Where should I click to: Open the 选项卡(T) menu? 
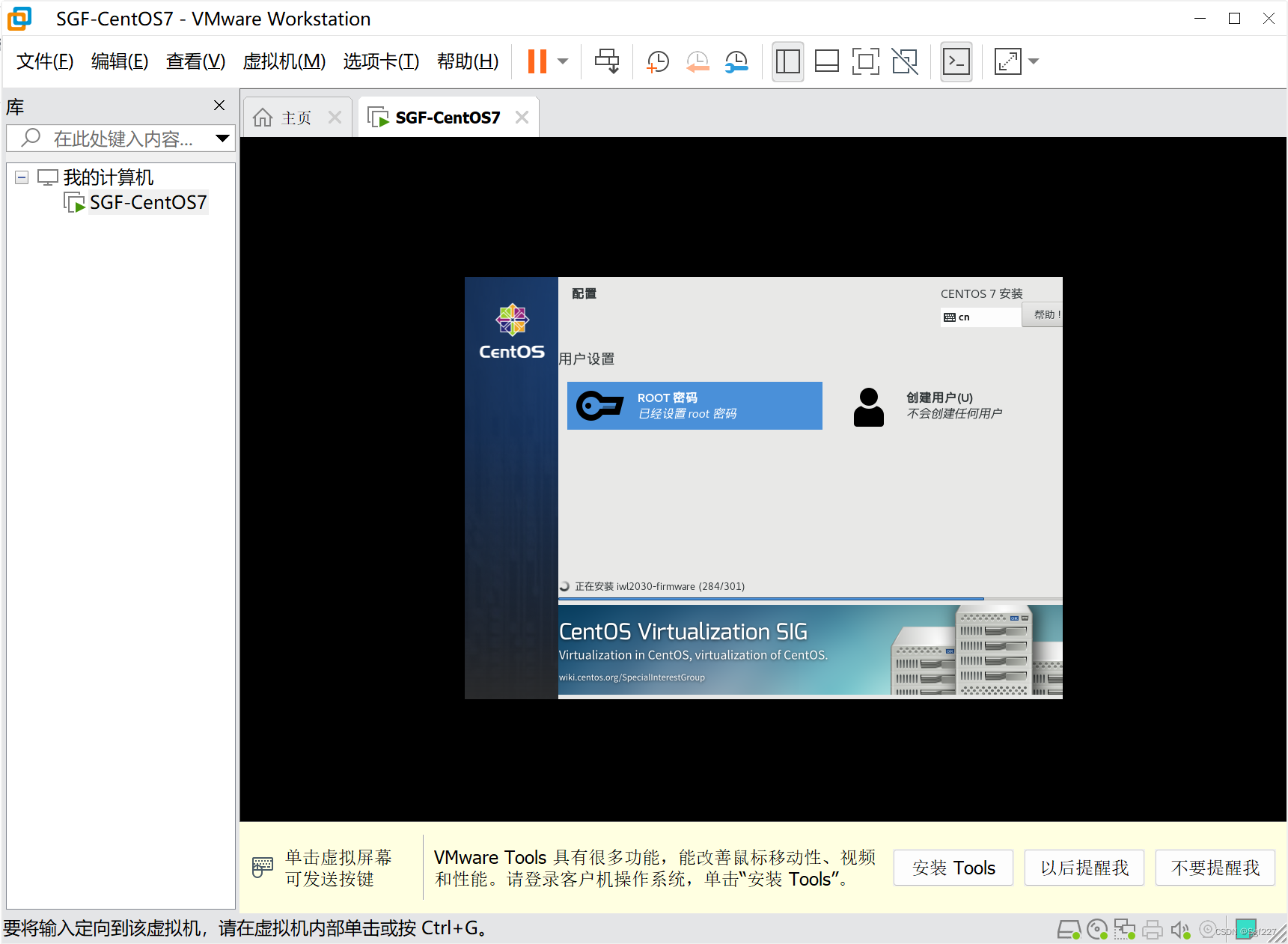pyautogui.click(x=381, y=61)
